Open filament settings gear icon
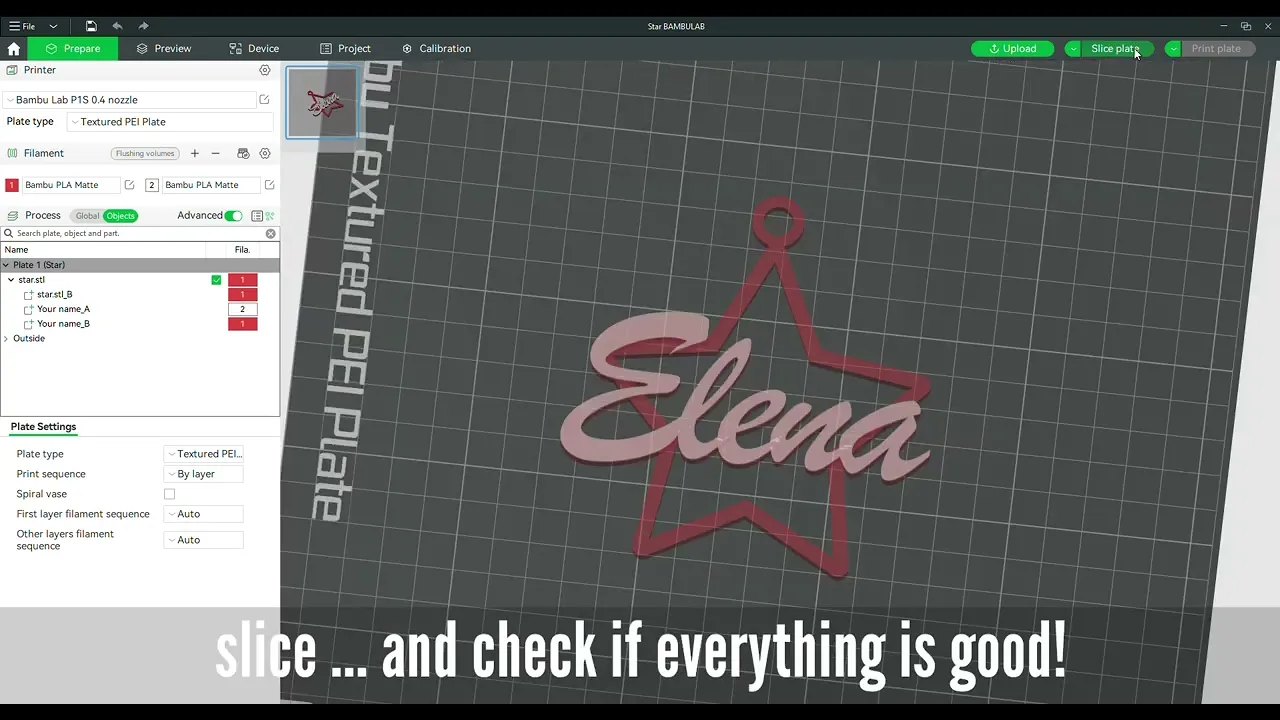Screen dimensions: 1280x720 (265, 154)
